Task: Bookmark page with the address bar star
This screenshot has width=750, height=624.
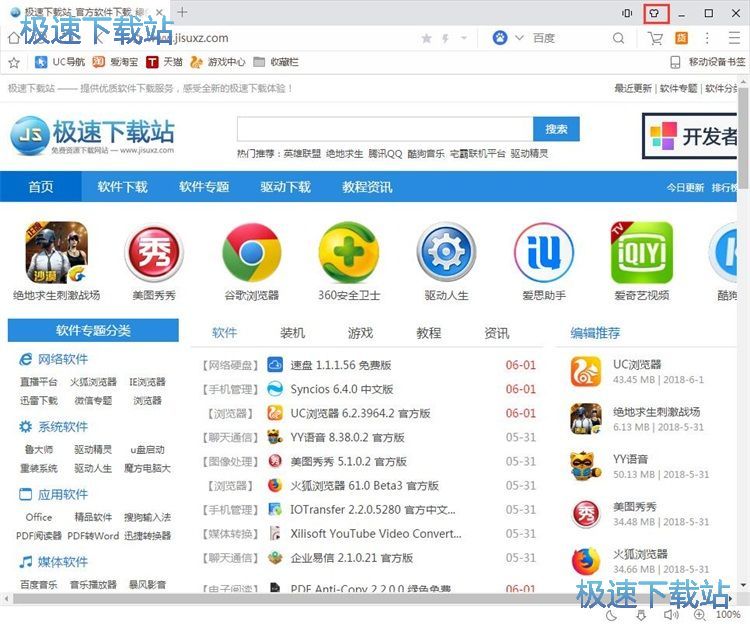Action: pyautogui.click(x=426, y=38)
